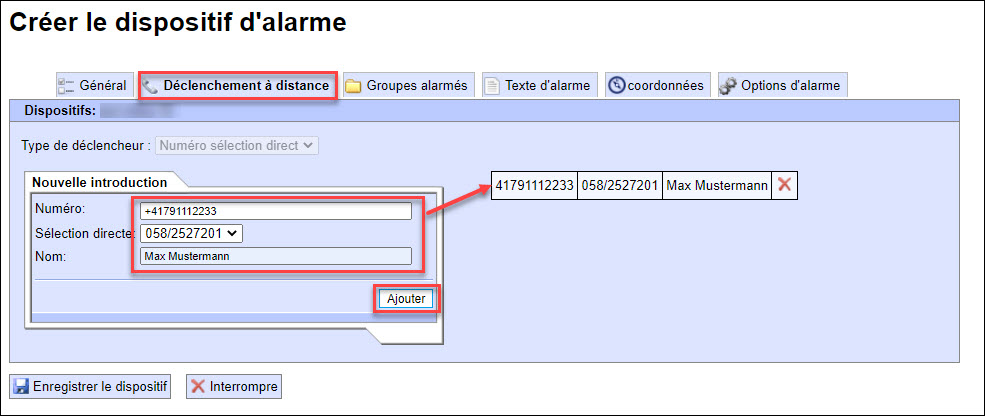Click the wrench icon beside Options d'alarme
Image resolution: width=985 pixels, height=416 pixels.
(728, 86)
